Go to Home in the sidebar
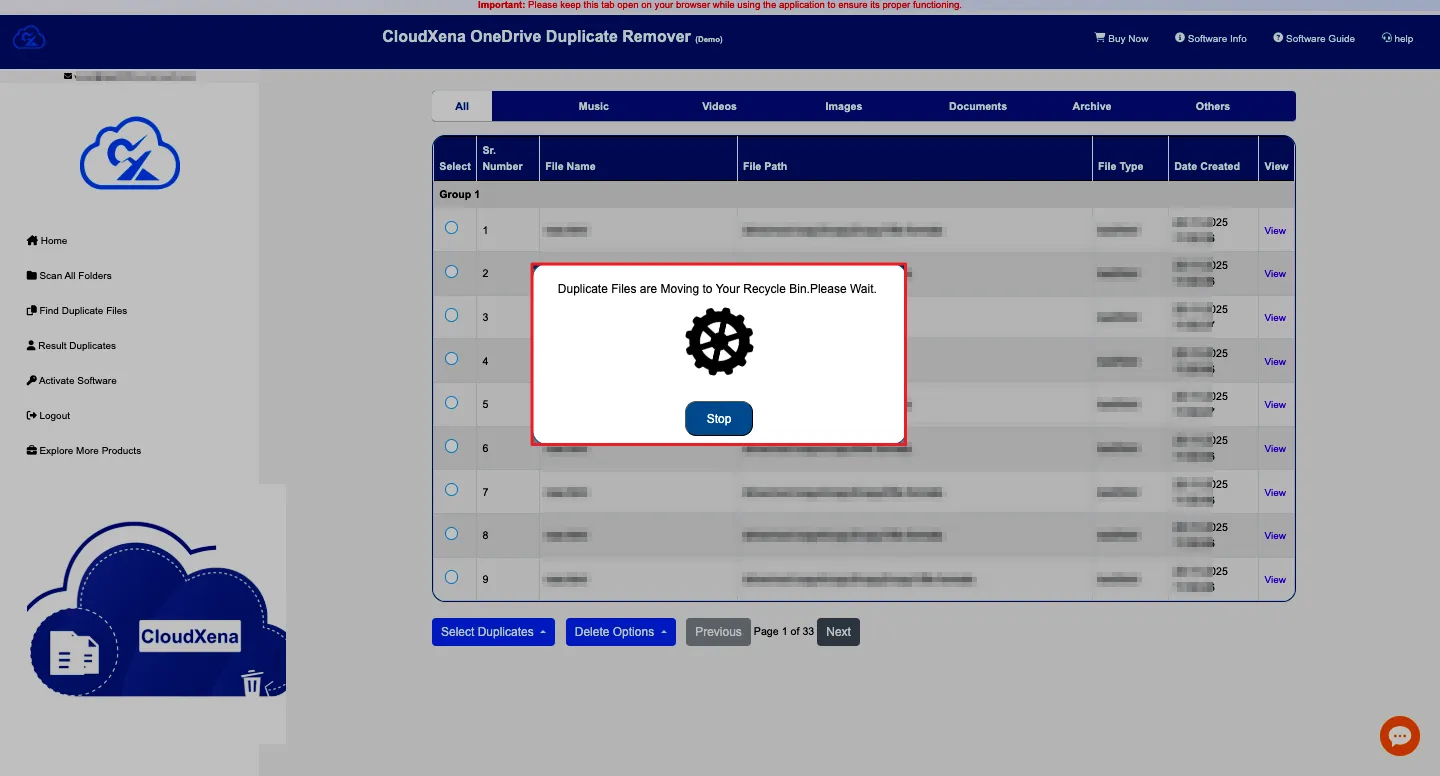 [x=47, y=241]
